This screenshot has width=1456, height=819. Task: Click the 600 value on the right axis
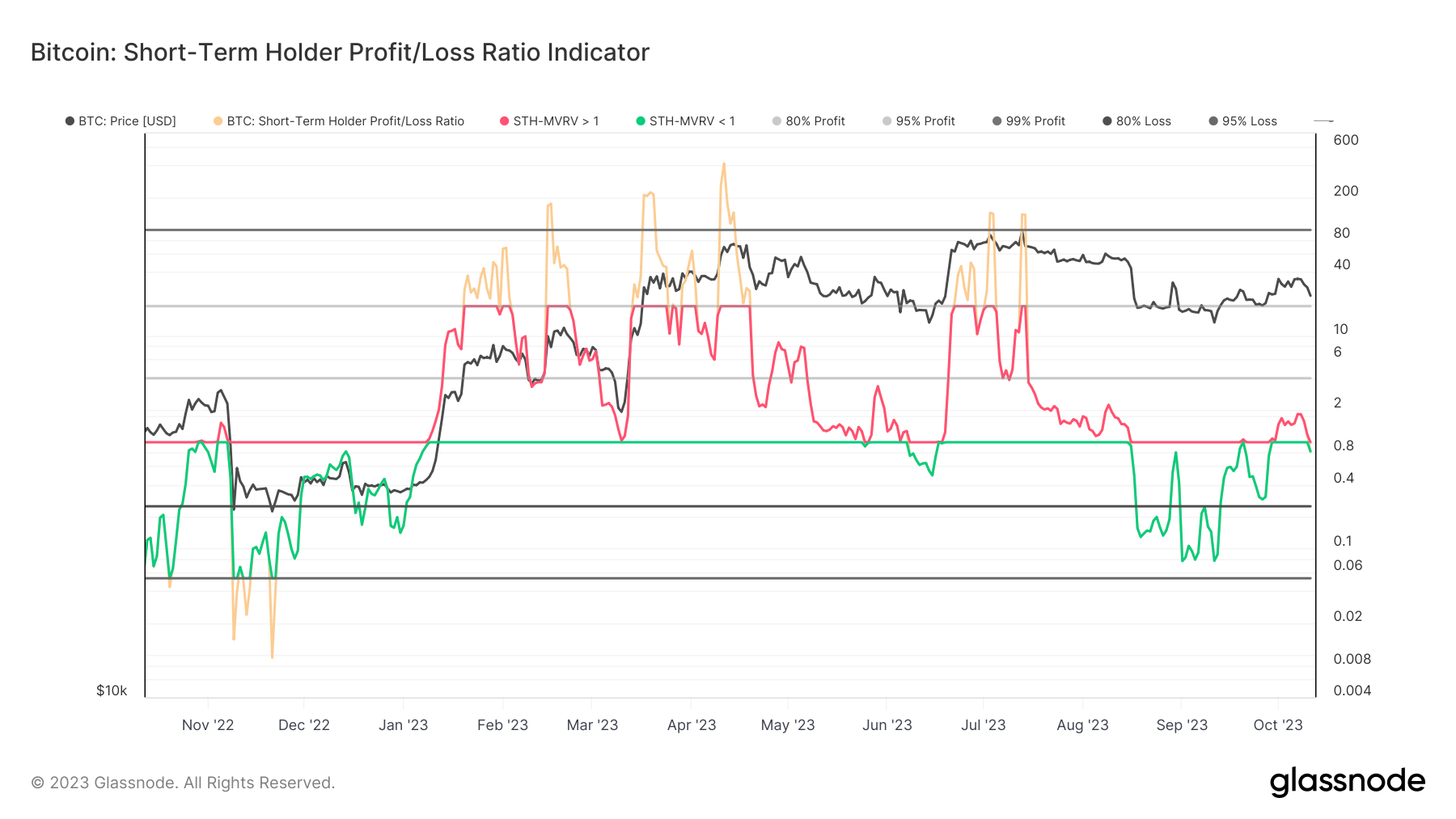click(x=1346, y=140)
